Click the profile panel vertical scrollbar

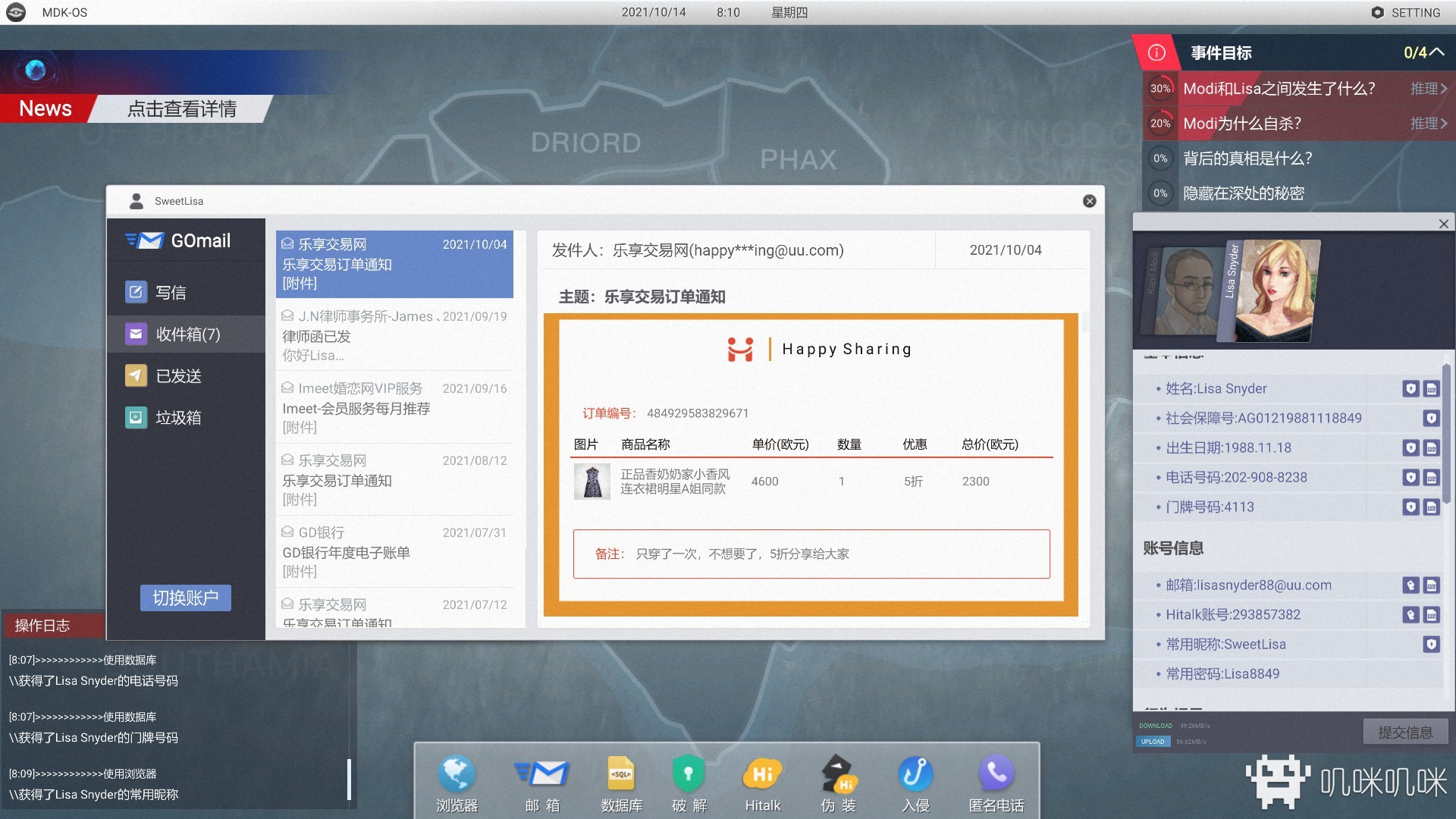[1447, 434]
